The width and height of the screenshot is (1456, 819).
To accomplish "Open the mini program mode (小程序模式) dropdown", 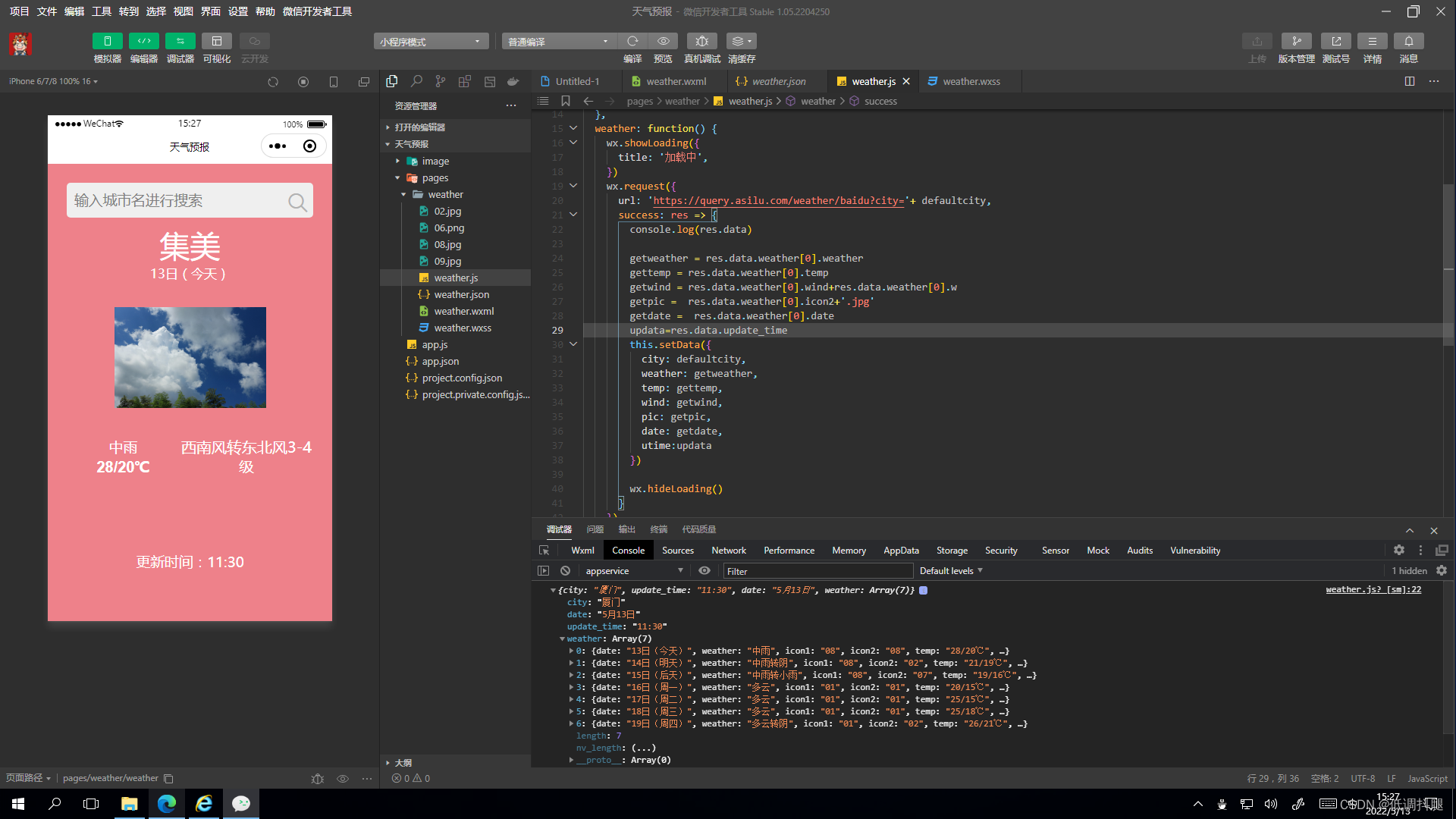I will click(x=430, y=41).
